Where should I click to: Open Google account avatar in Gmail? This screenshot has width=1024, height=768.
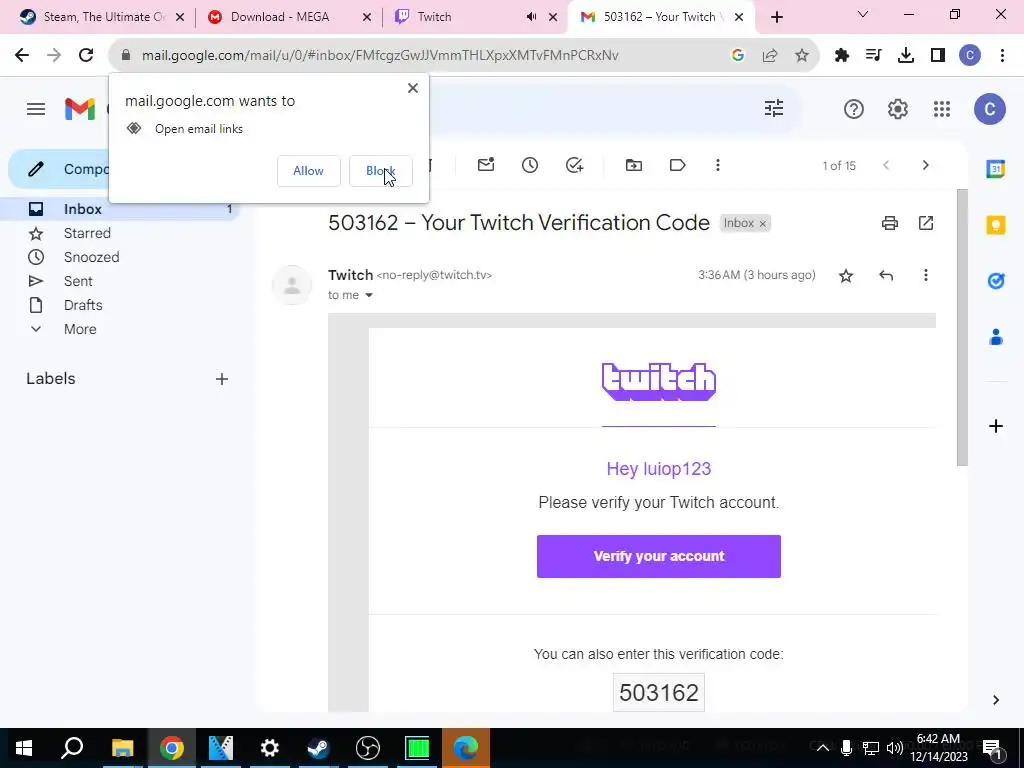[x=989, y=109]
